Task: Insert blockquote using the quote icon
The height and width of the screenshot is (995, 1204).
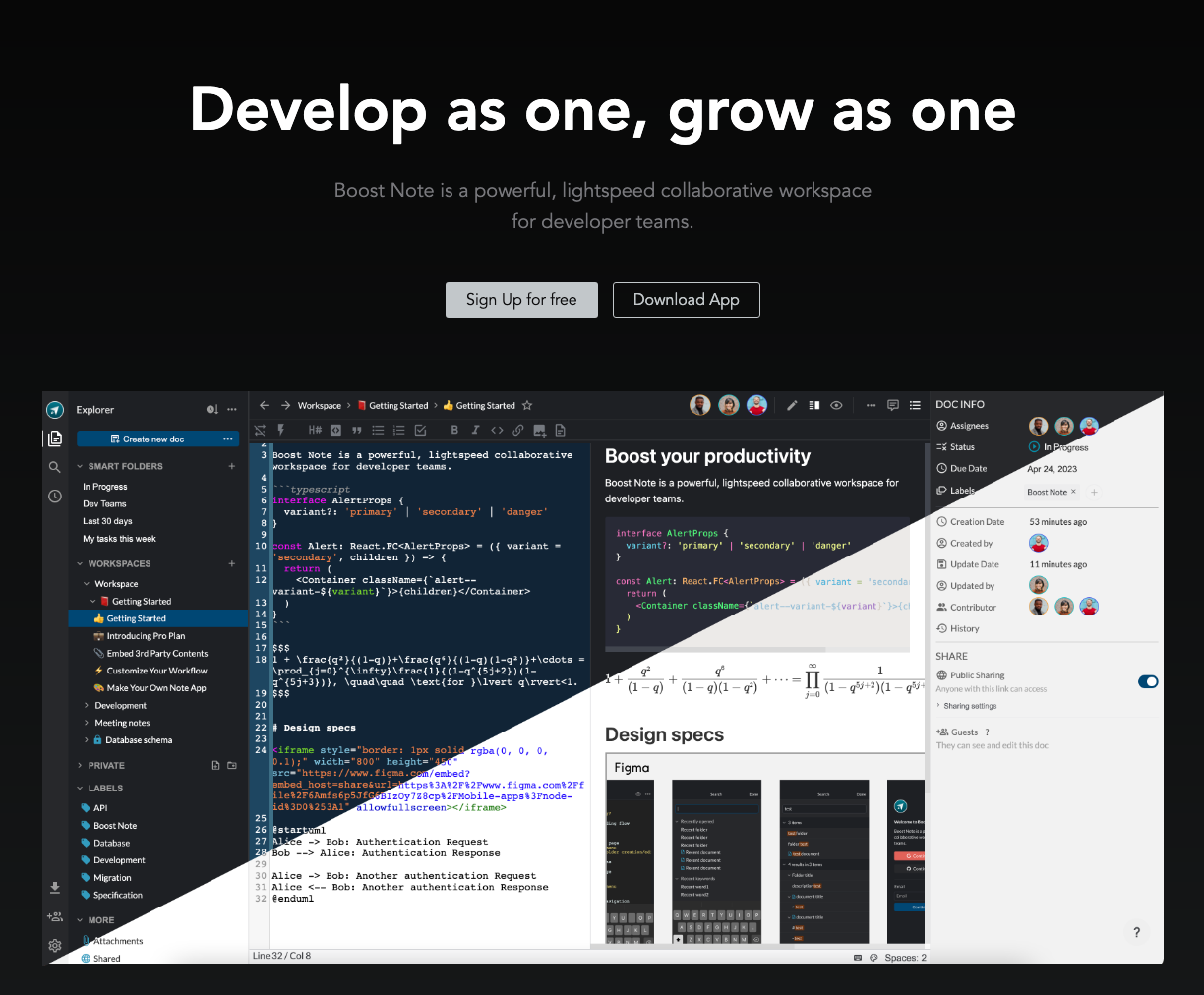Action: pyautogui.click(x=357, y=430)
